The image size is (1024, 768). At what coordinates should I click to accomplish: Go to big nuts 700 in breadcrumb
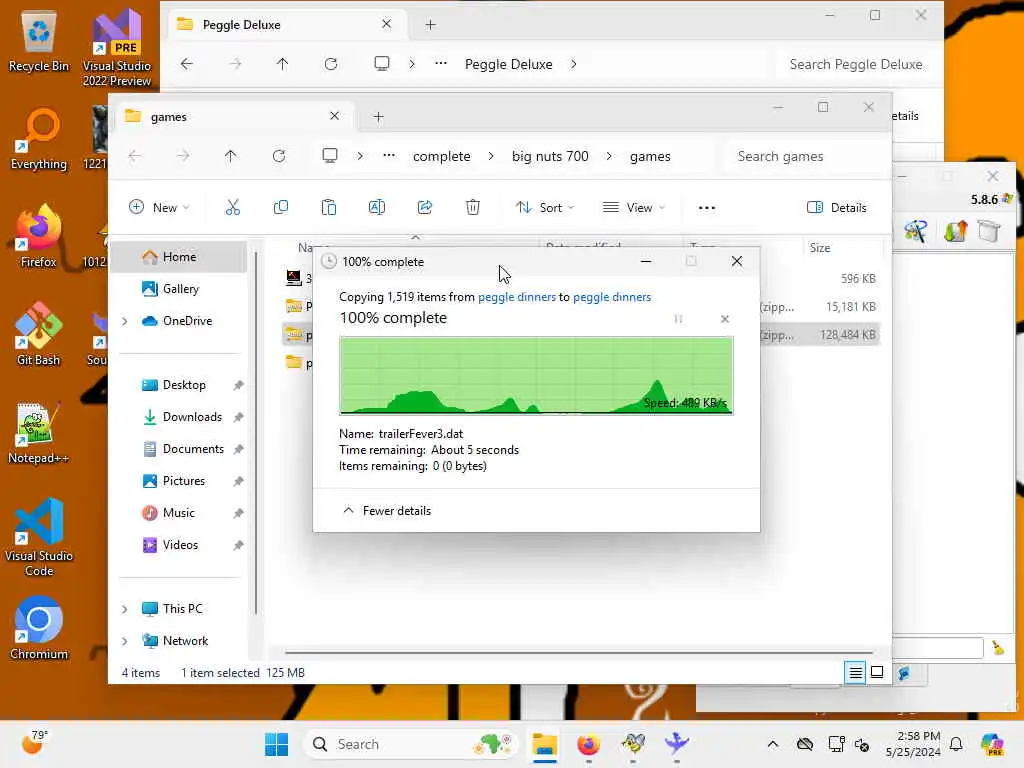[x=550, y=156]
